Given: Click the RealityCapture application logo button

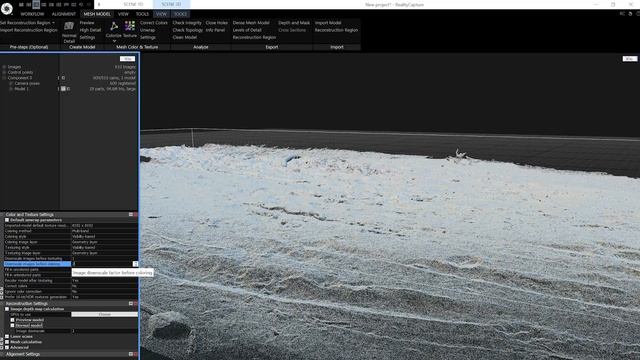Looking at the screenshot, I should (x=7, y=8).
